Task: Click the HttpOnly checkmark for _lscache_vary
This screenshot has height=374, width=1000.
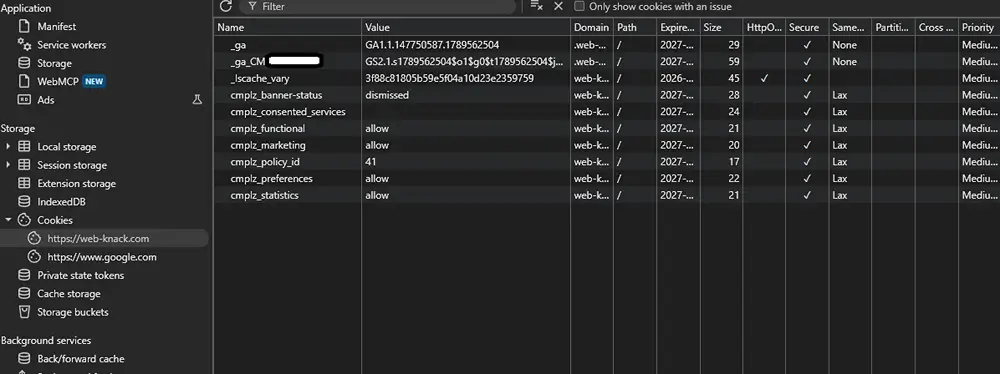Action: [x=764, y=78]
